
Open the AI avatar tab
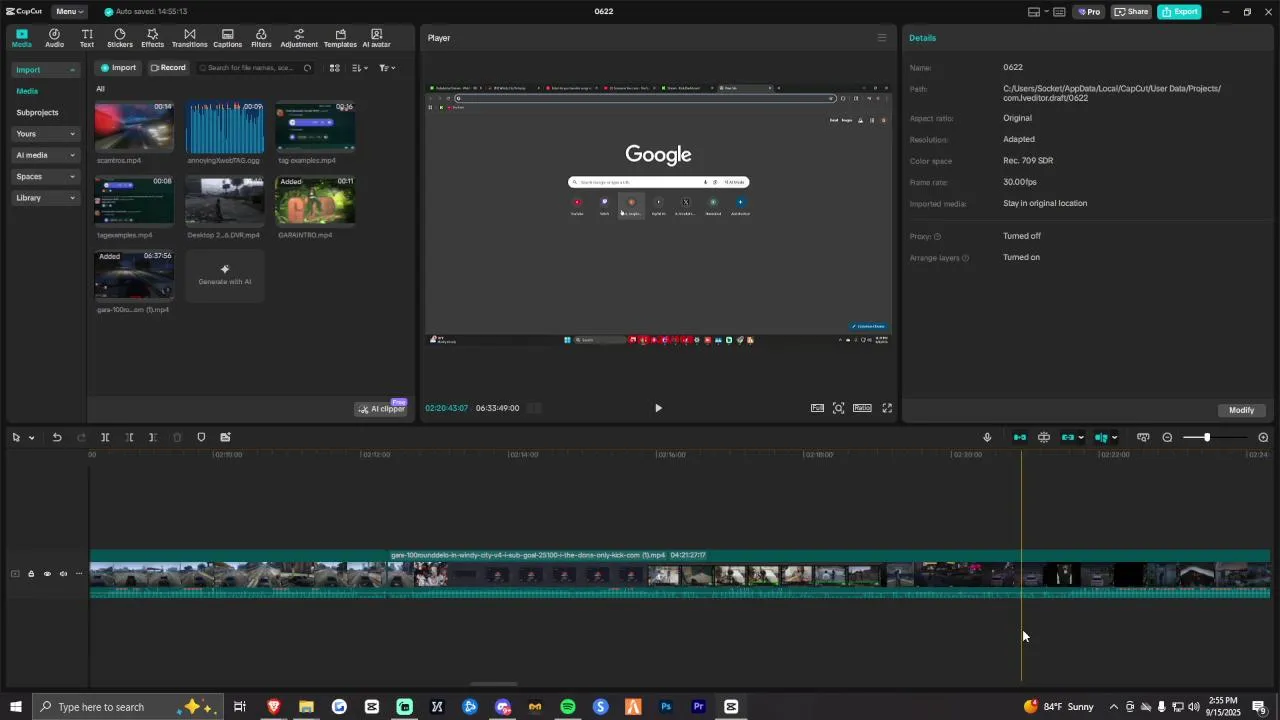[x=376, y=38]
